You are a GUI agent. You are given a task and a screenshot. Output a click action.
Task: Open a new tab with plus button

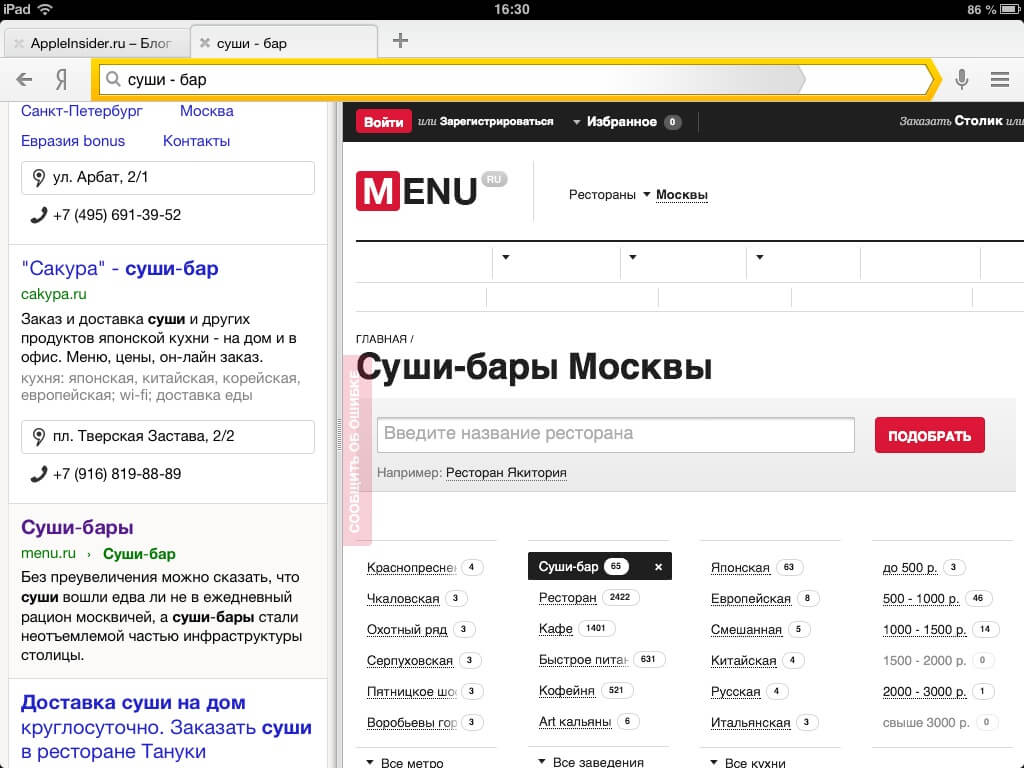click(x=400, y=40)
